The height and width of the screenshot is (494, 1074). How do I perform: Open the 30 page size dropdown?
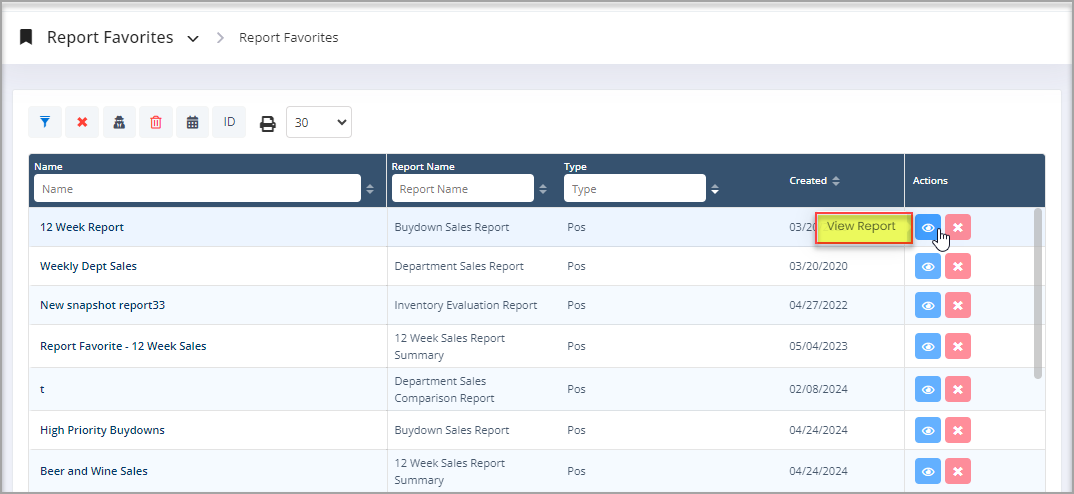point(319,122)
